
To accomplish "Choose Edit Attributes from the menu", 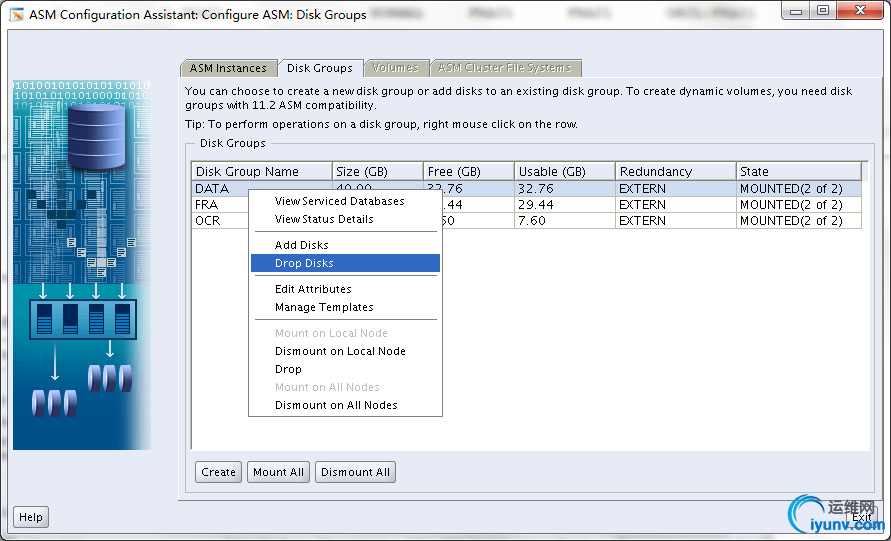I will click(313, 289).
